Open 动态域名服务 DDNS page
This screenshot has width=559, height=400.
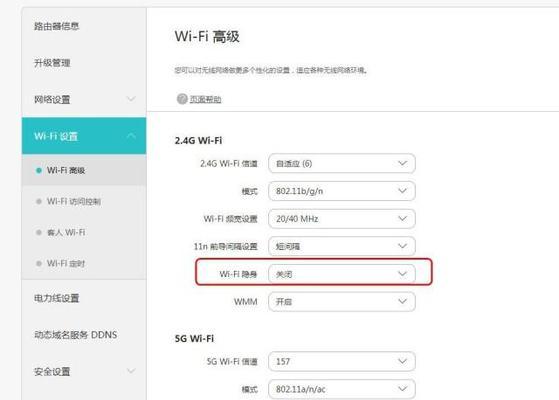pyautogui.click(x=76, y=335)
